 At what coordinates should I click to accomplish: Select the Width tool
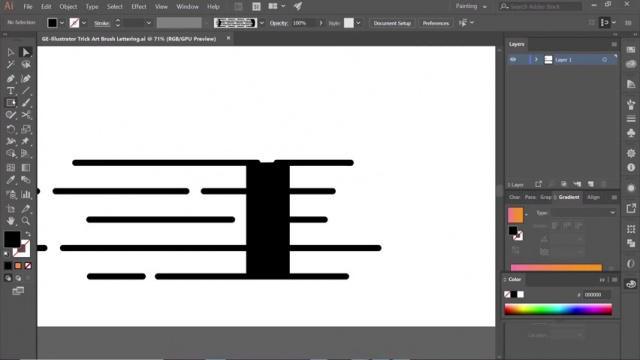(x=11, y=141)
